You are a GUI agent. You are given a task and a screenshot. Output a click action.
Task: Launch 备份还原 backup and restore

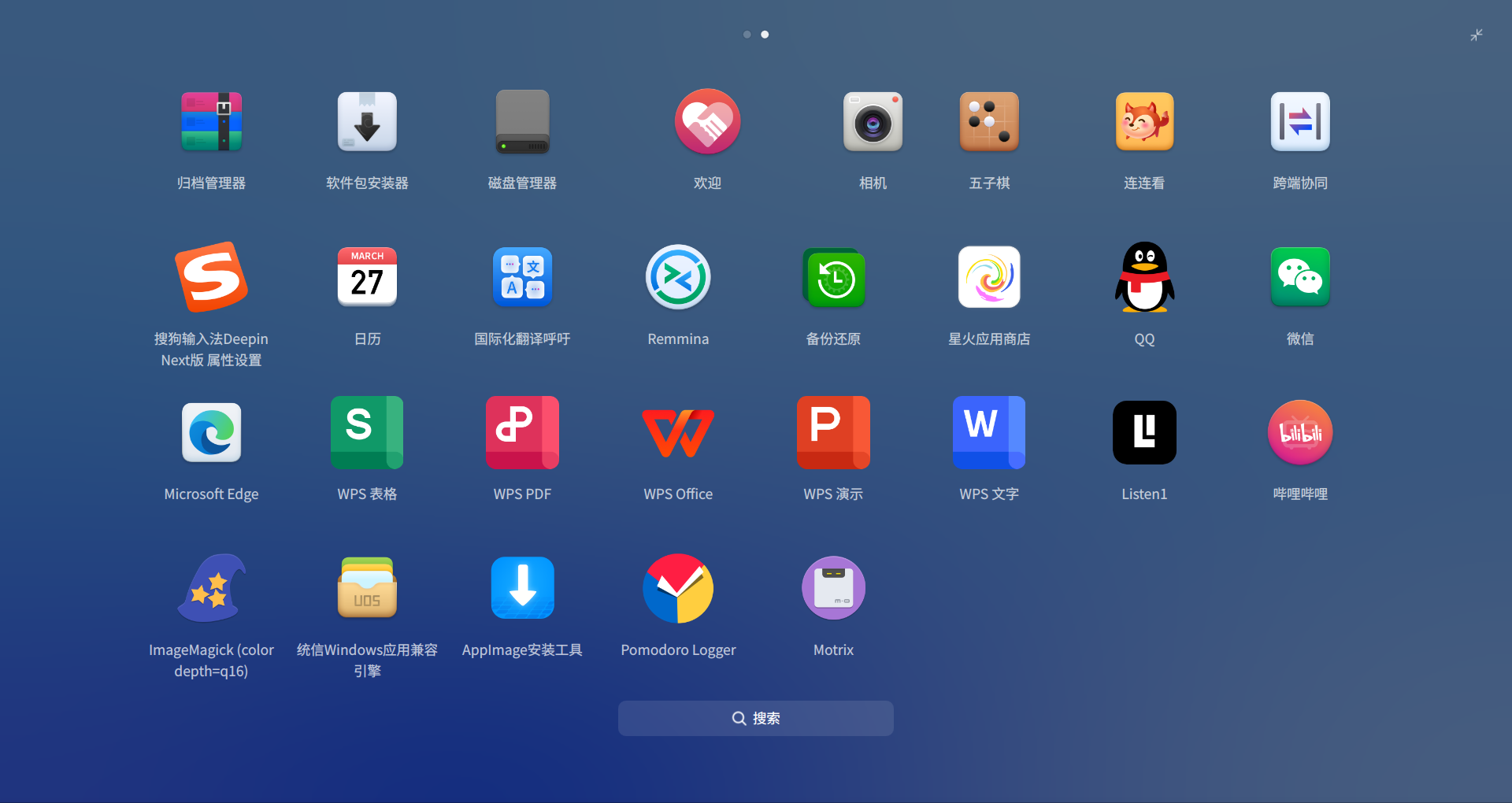(833, 277)
